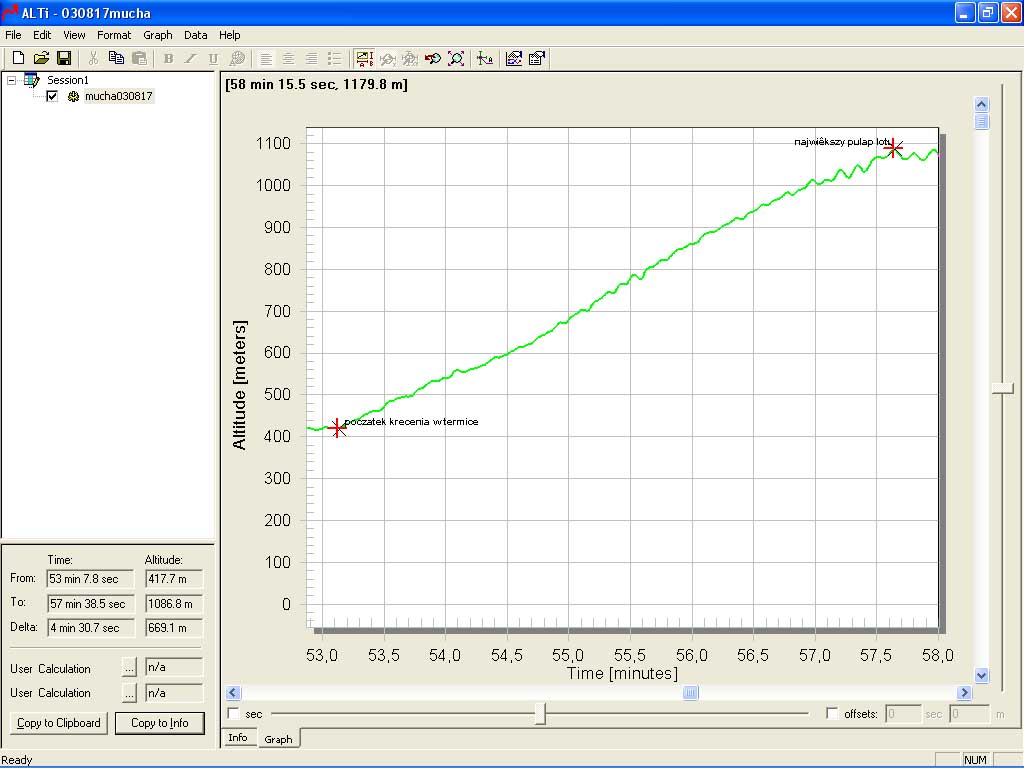The width and height of the screenshot is (1024, 768).
Task: Click the horizontal time slider thumb below graph
Action: (540, 714)
